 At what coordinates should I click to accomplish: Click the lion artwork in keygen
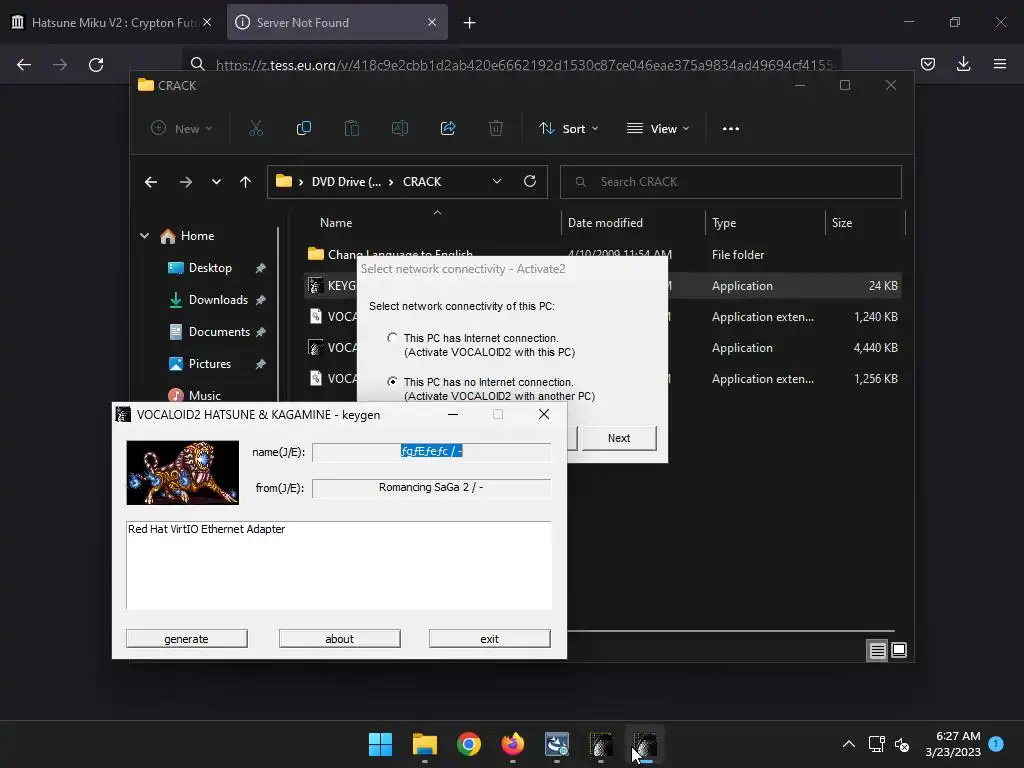tap(183, 473)
